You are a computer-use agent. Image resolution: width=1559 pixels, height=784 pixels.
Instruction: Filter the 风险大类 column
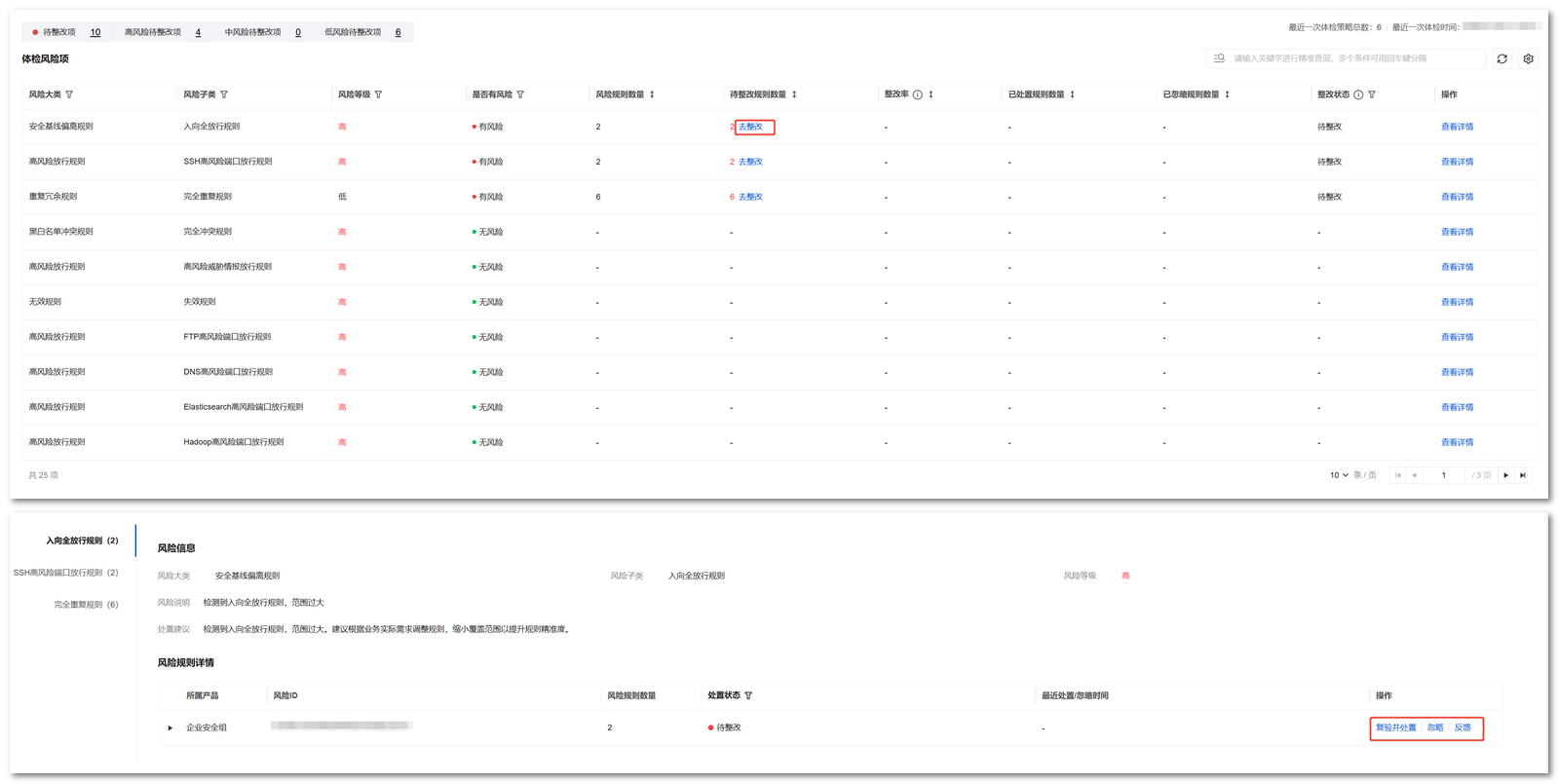(69, 94)
